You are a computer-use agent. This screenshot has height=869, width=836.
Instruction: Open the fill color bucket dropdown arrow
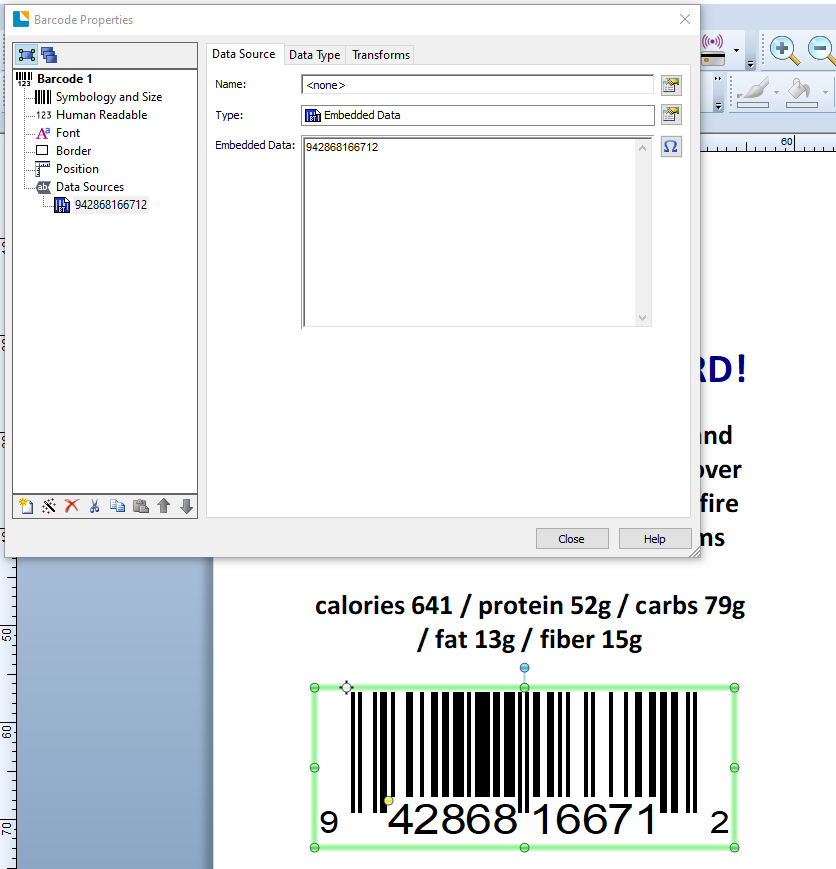(x=827, y=92)
